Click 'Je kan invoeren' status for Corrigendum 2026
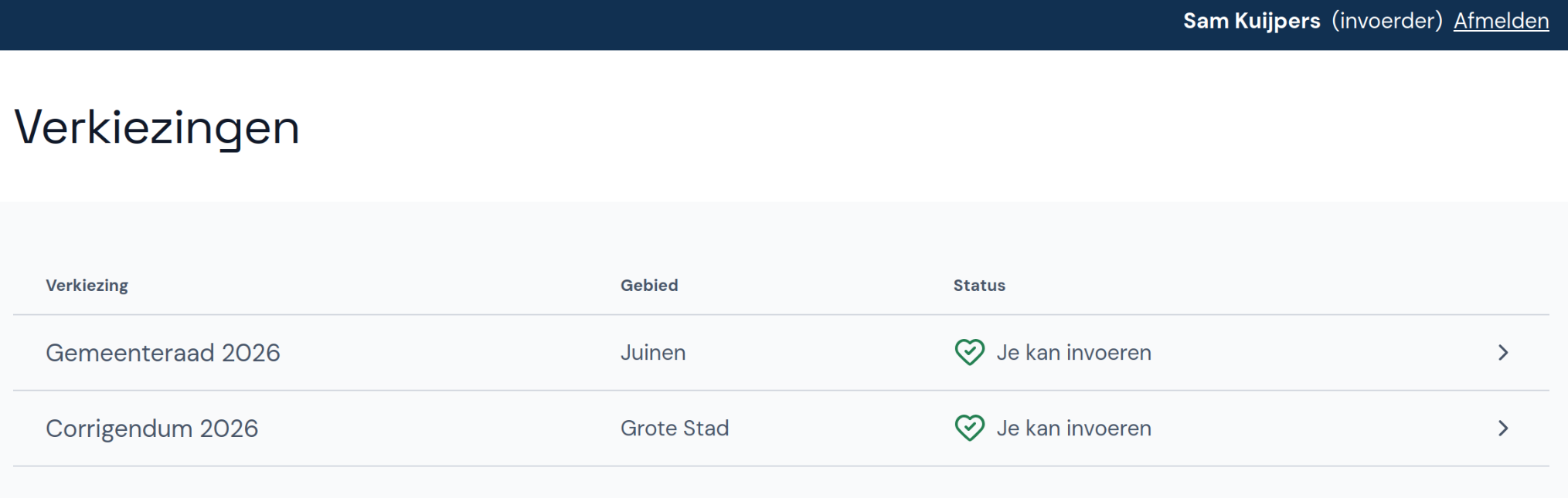 click(1074, 428)
